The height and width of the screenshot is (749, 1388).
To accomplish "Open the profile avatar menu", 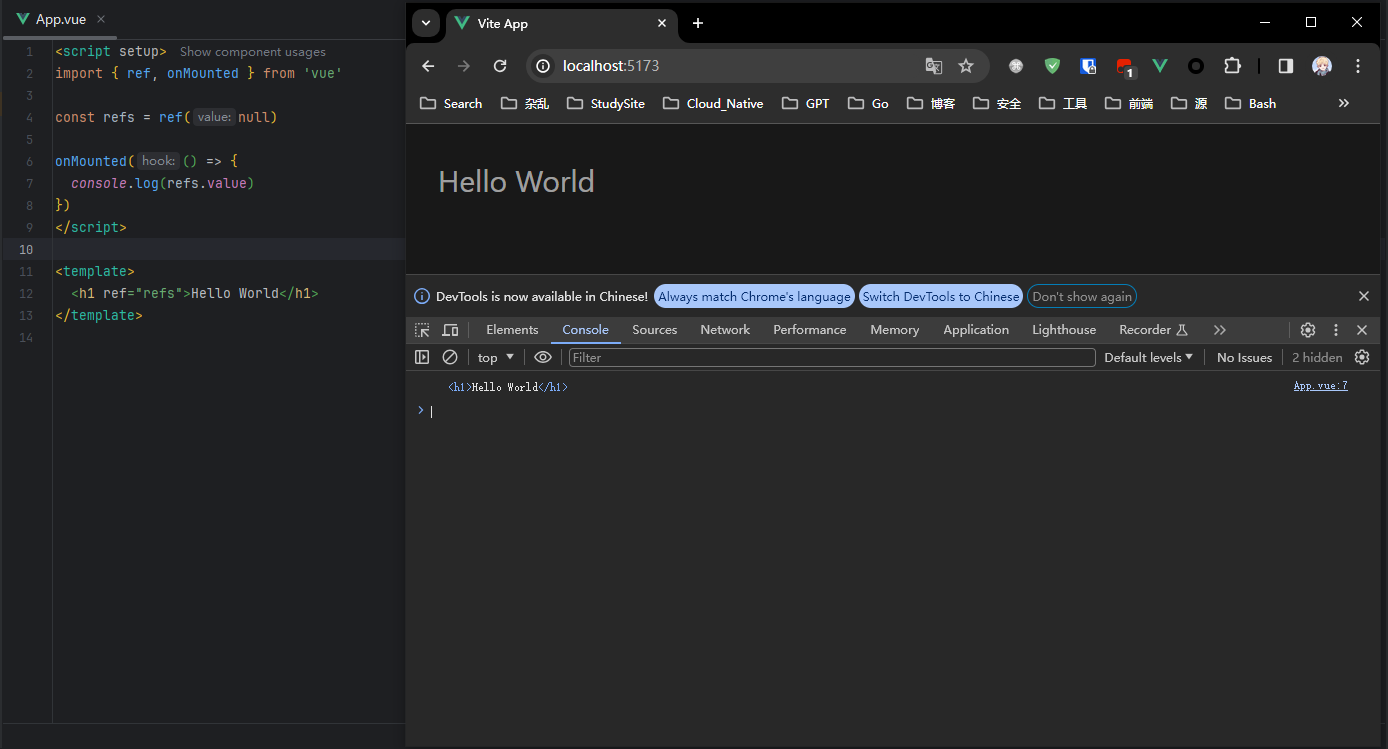I will tap(1322, 66).
